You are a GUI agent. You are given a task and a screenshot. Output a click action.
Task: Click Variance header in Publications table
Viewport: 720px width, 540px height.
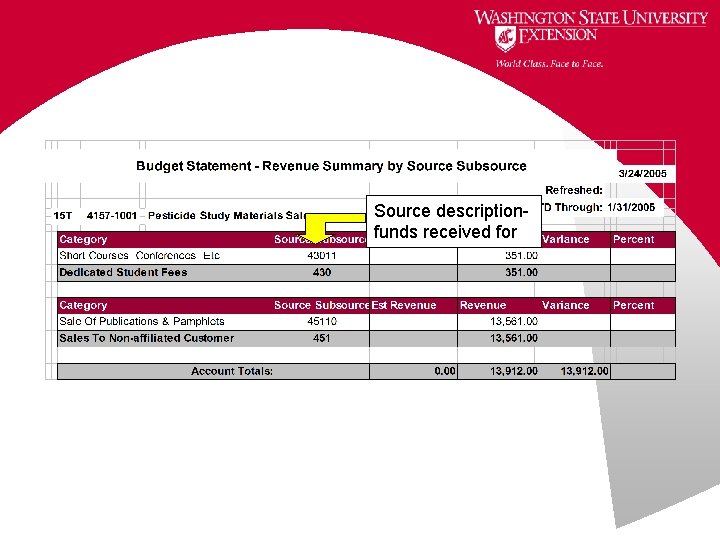click(565, 305)
